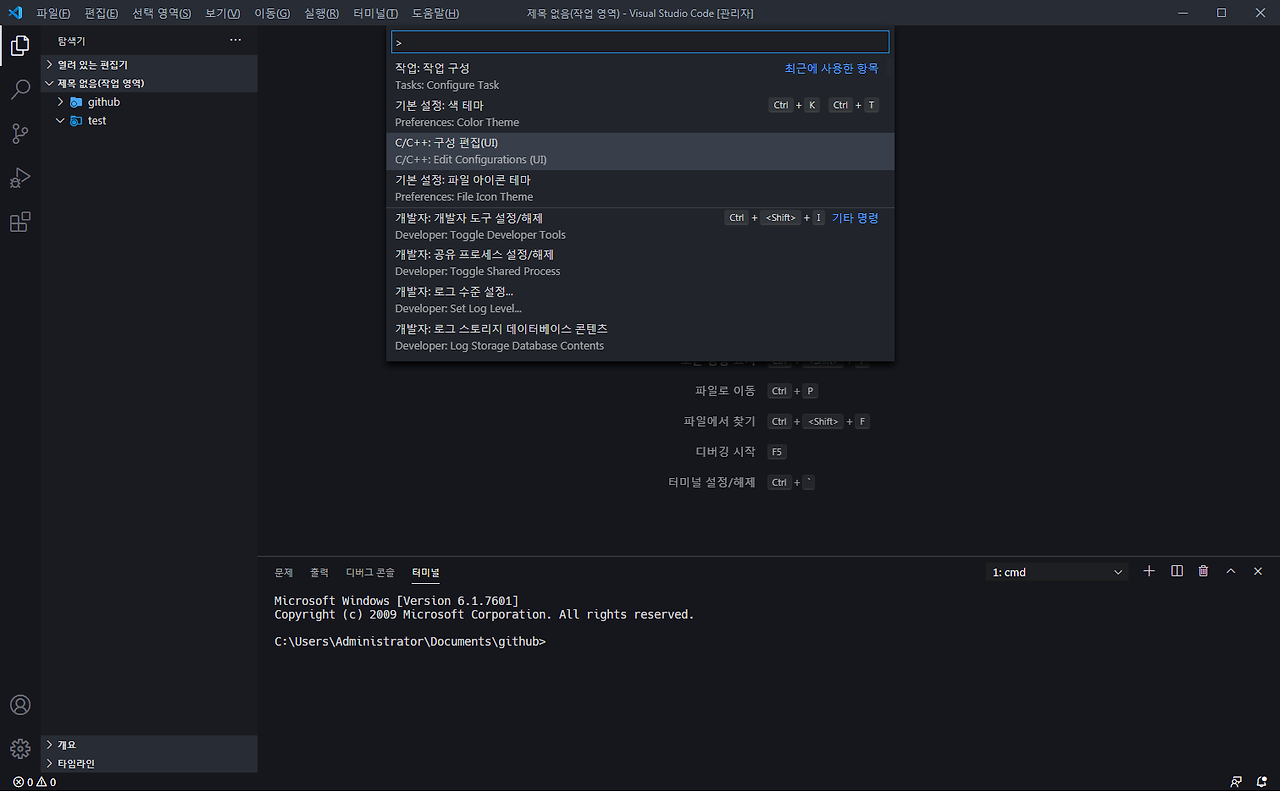Click the '탐색기' sidebar title
Image resolution: width=1280 pixels, height=792 pixels.
pos(72,41)
